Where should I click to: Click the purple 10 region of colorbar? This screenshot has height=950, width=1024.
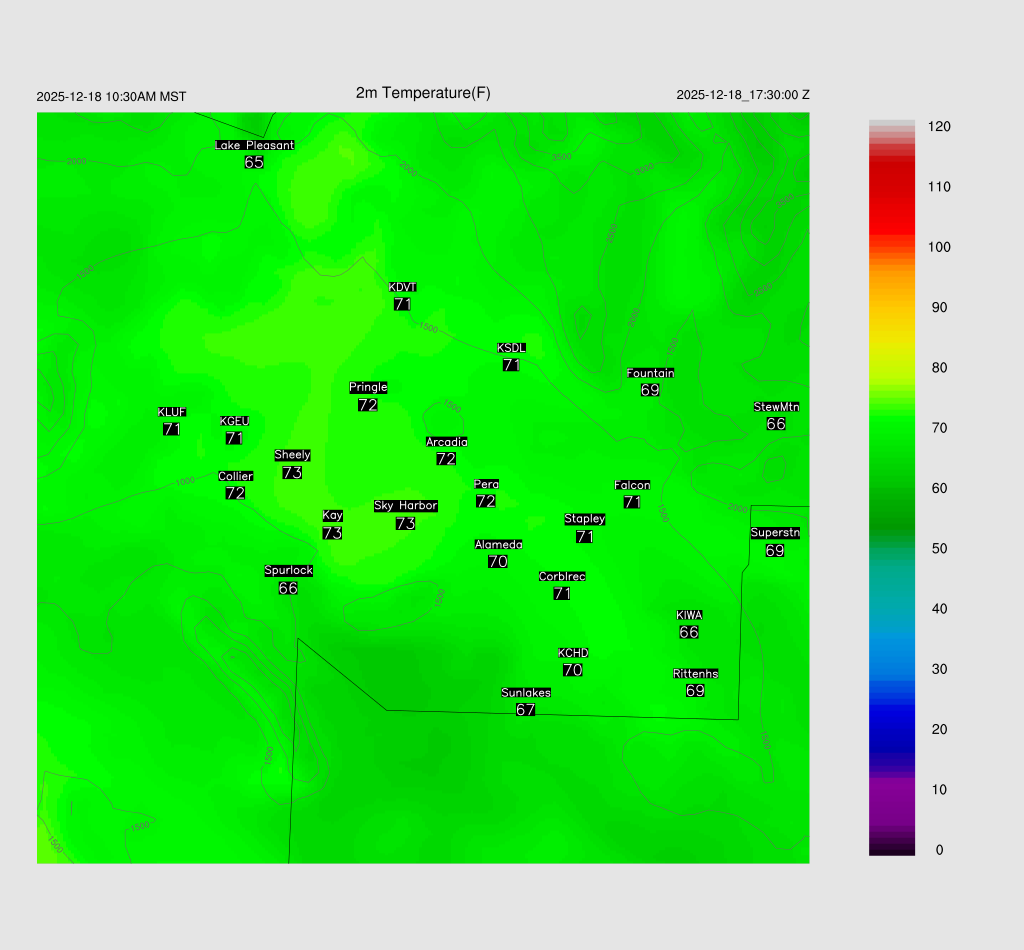point(892,790)
